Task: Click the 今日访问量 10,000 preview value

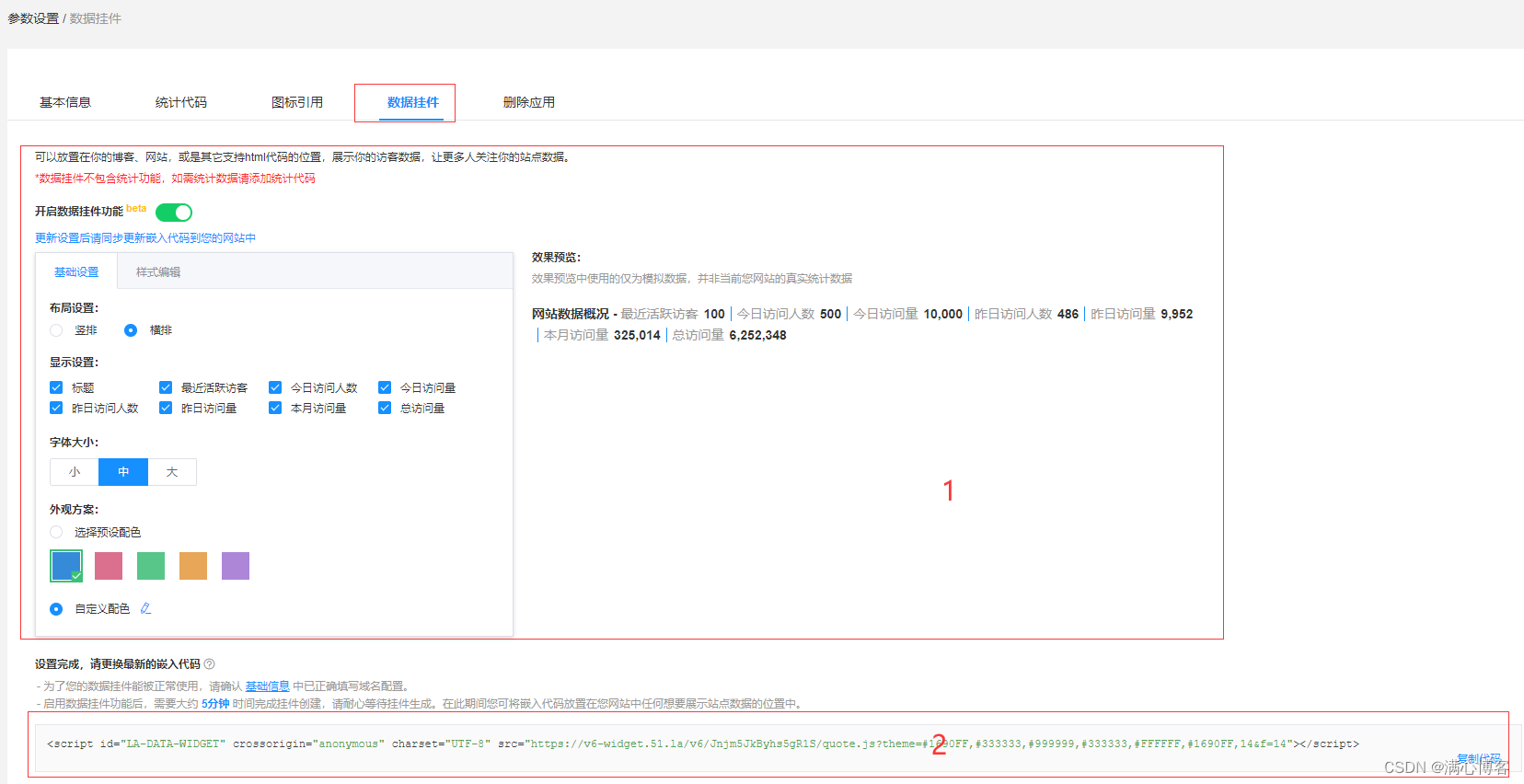Action: coord(908,314)
